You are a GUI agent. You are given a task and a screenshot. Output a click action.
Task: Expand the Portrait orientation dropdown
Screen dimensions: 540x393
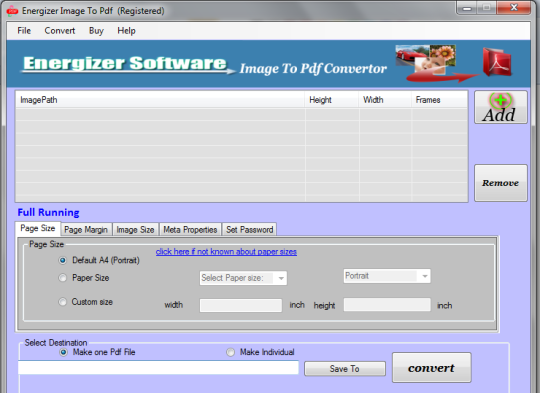[387, 276]
